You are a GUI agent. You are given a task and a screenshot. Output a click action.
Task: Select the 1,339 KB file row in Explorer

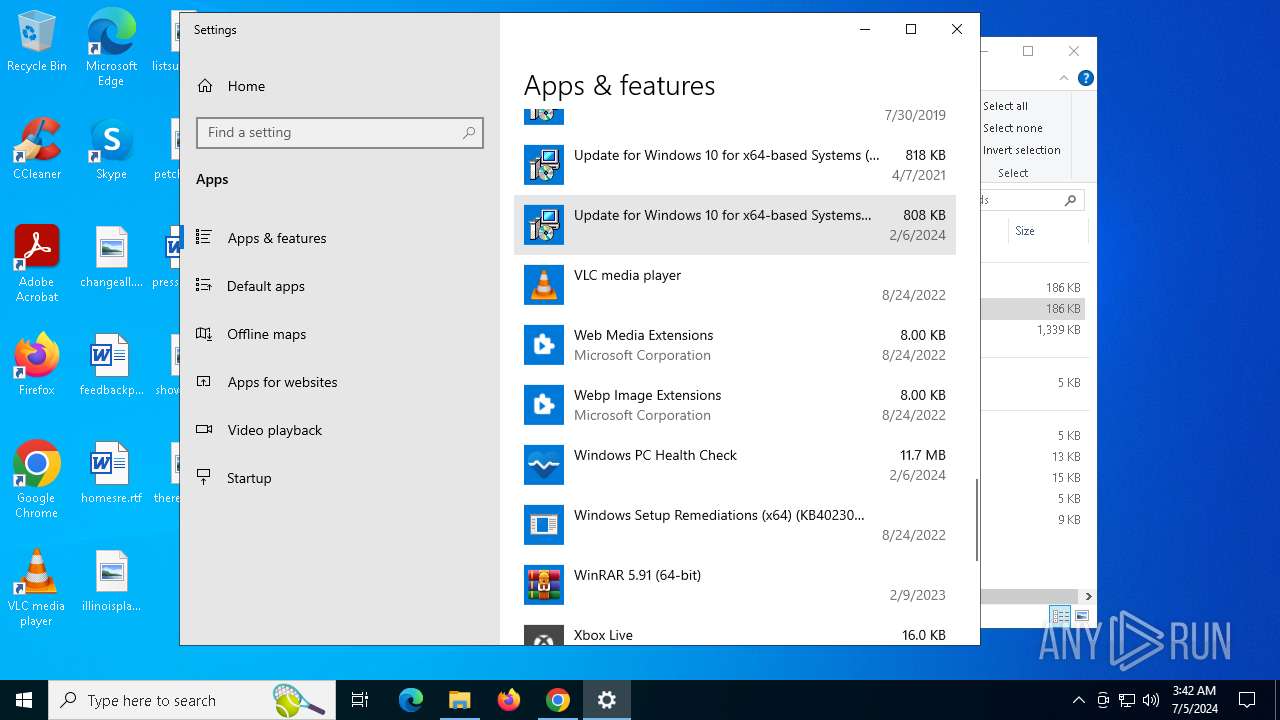point(1033,330)
